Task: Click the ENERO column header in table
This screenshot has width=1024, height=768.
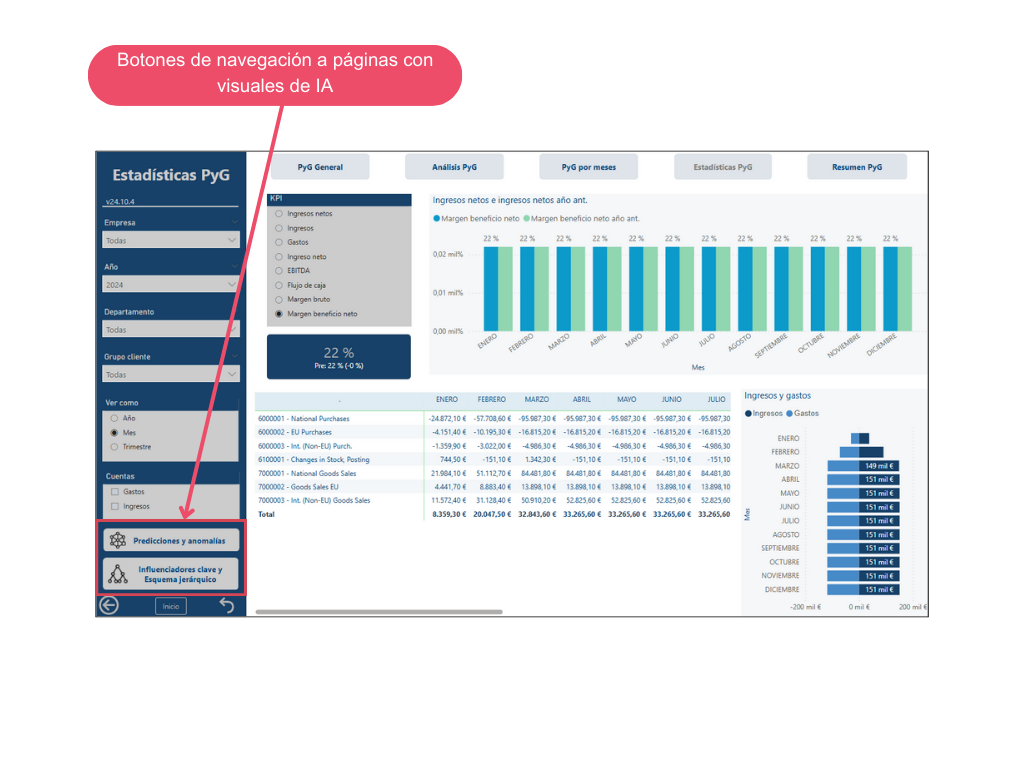Action: coord(447,399)
